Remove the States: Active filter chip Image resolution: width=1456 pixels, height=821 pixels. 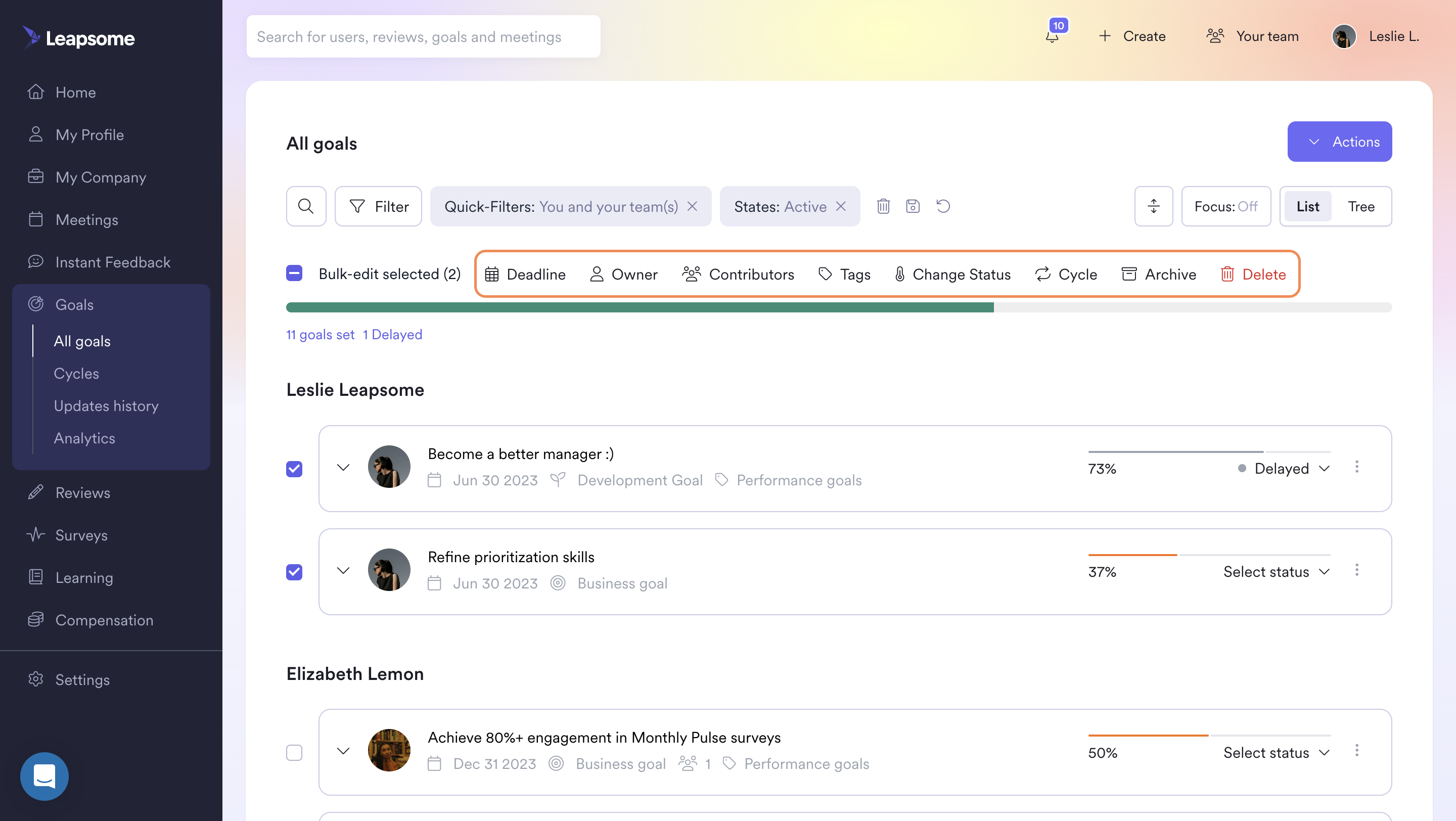tap(840, 206)
